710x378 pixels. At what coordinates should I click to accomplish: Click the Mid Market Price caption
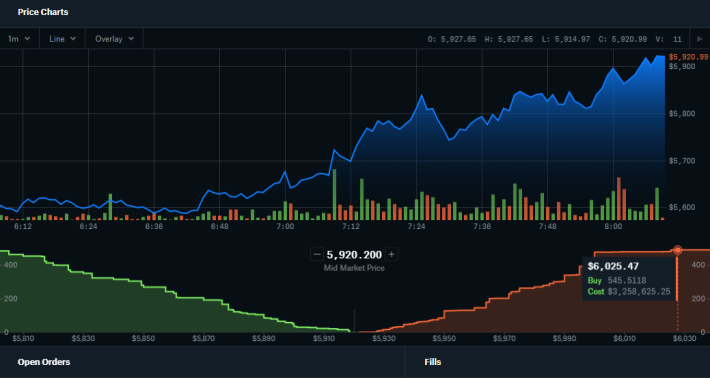pyautogui.click(x=354, y=268)
